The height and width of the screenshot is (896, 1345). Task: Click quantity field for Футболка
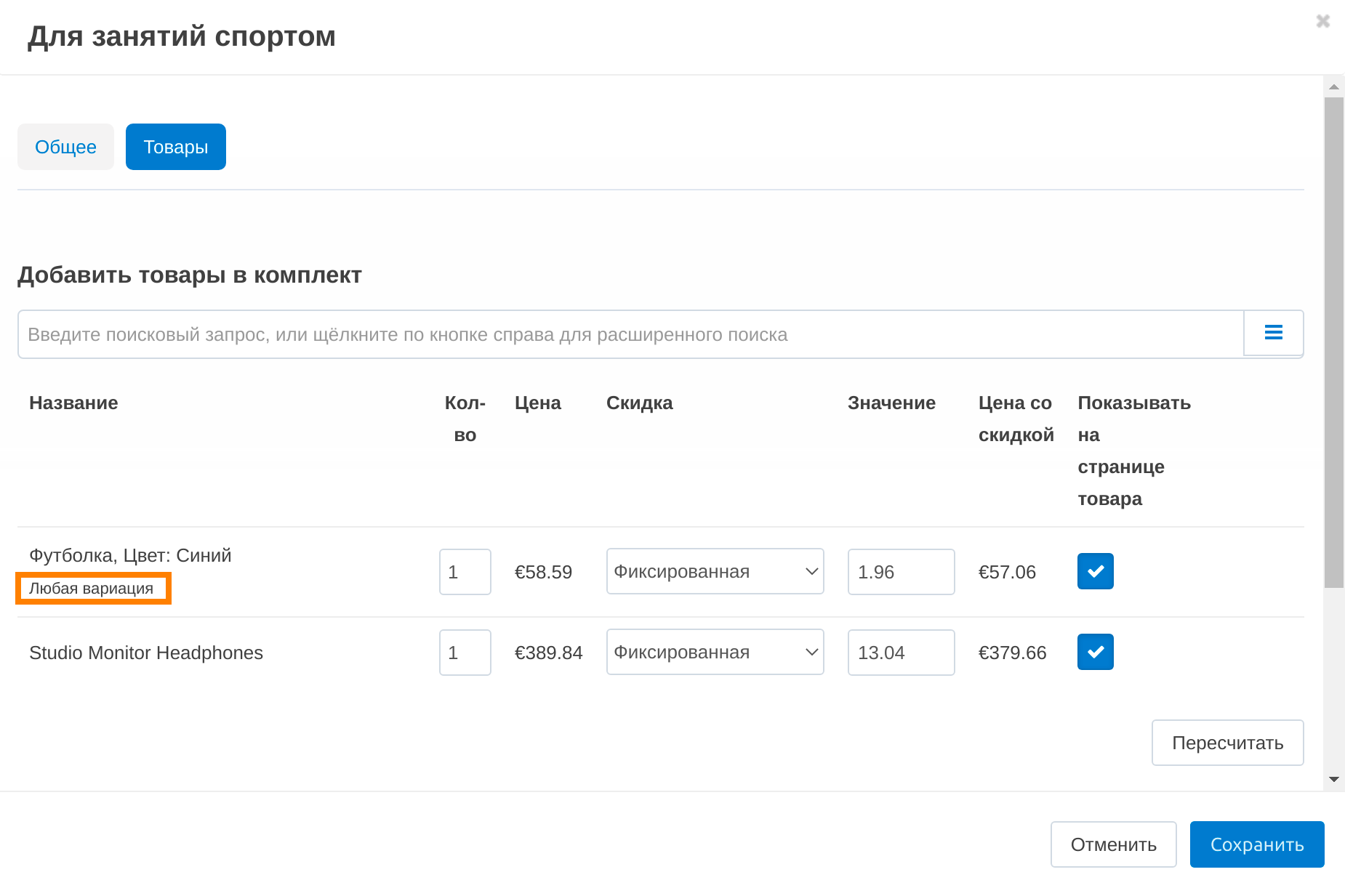click(x=465, y=572)
